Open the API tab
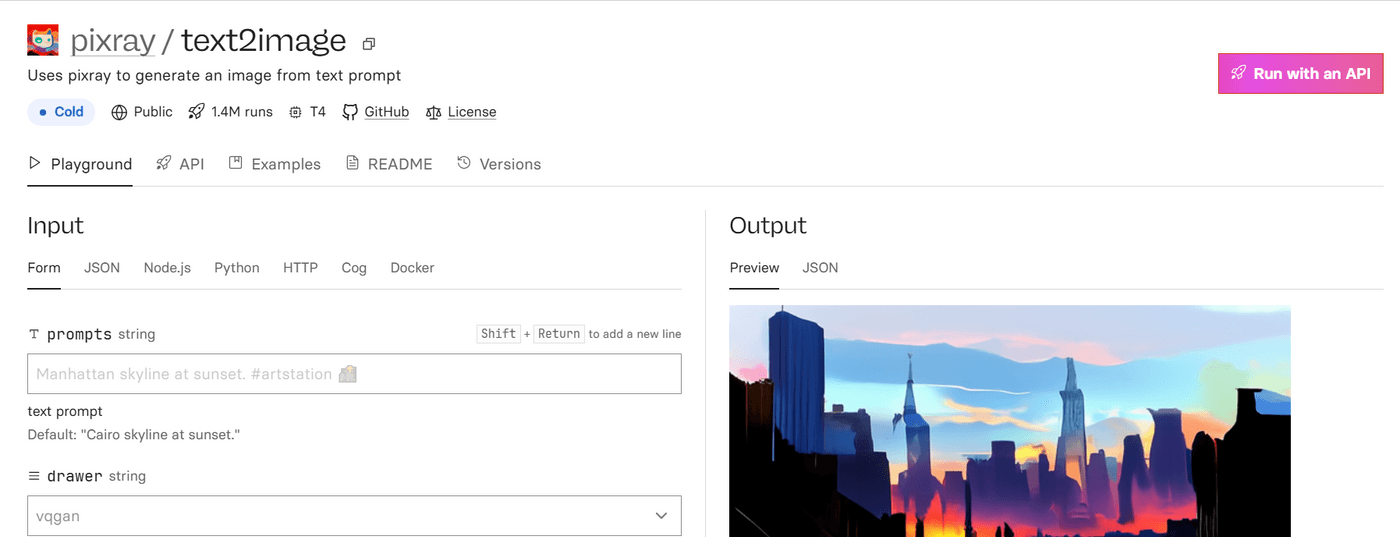 pos(180,164)
